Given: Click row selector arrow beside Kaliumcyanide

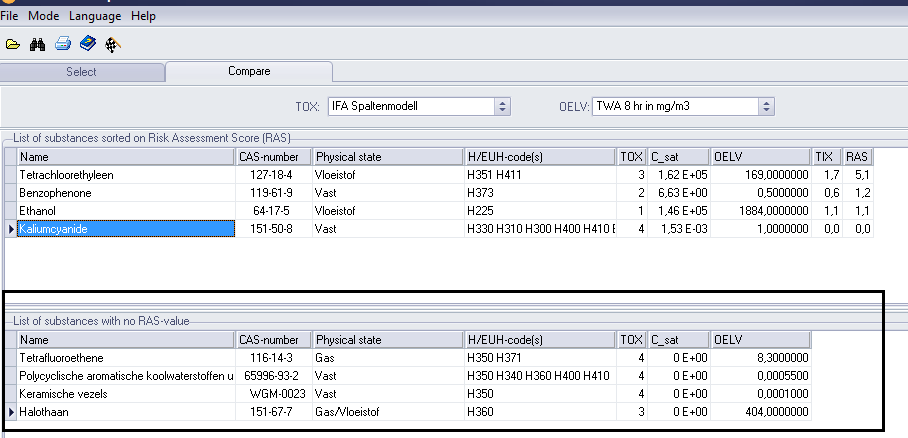Looking at the screenshot, I should pos(11,230).
